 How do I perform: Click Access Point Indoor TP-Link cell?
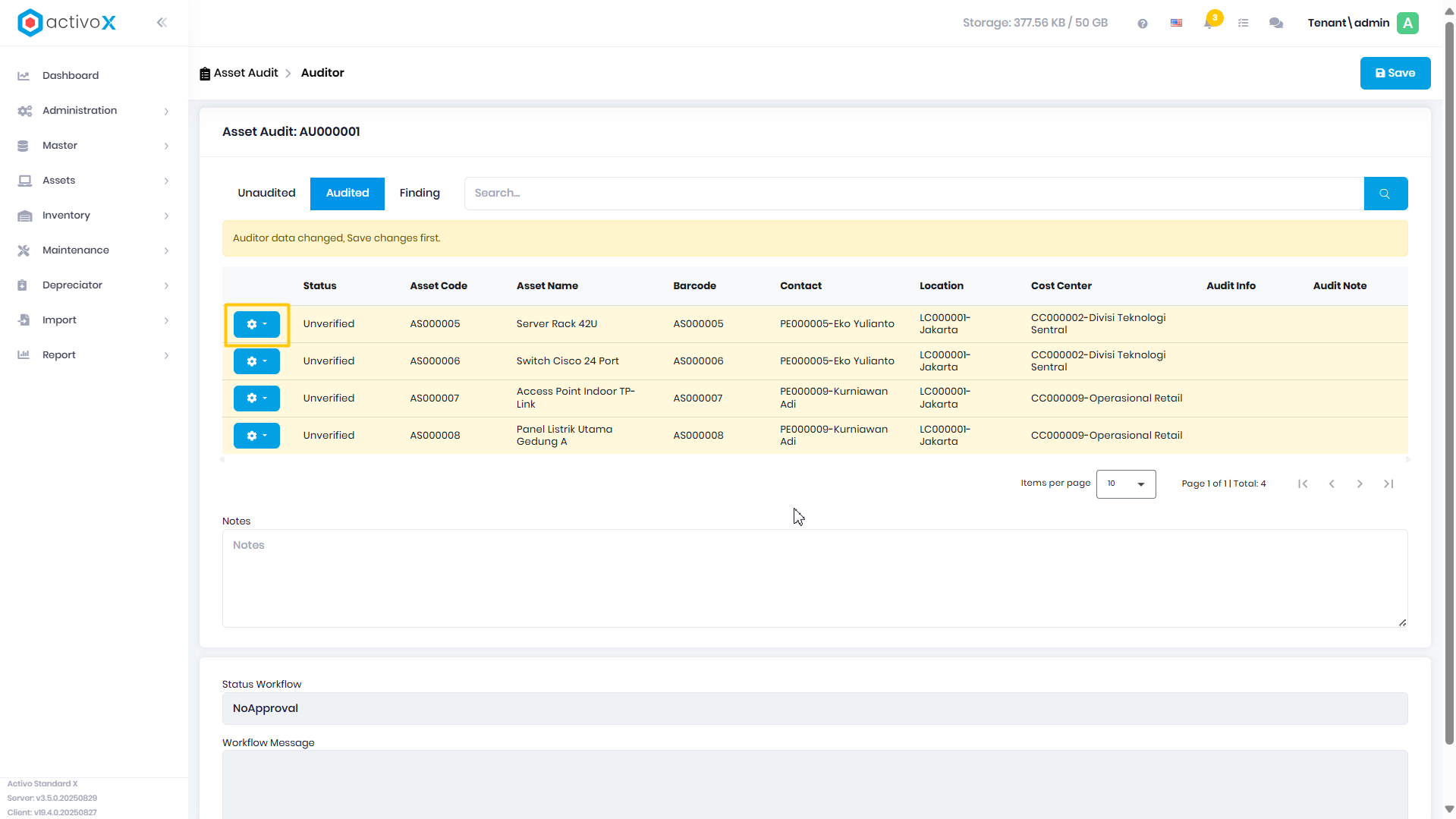point(576,398)
